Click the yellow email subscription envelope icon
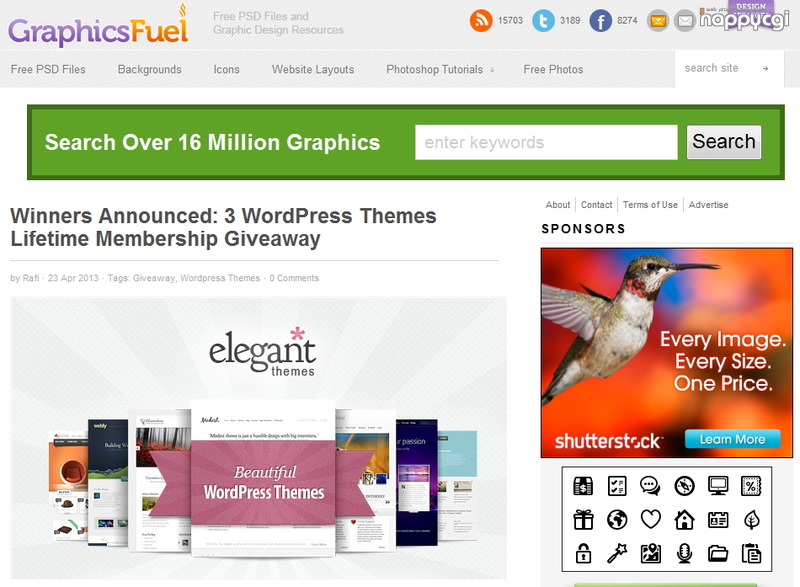The height and width of the screenshot is (587, 800). click(x=658, y=21)
